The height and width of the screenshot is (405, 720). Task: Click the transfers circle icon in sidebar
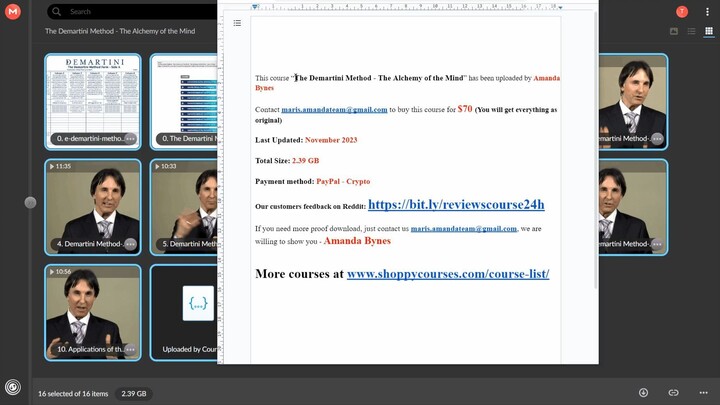click(12, 387)
